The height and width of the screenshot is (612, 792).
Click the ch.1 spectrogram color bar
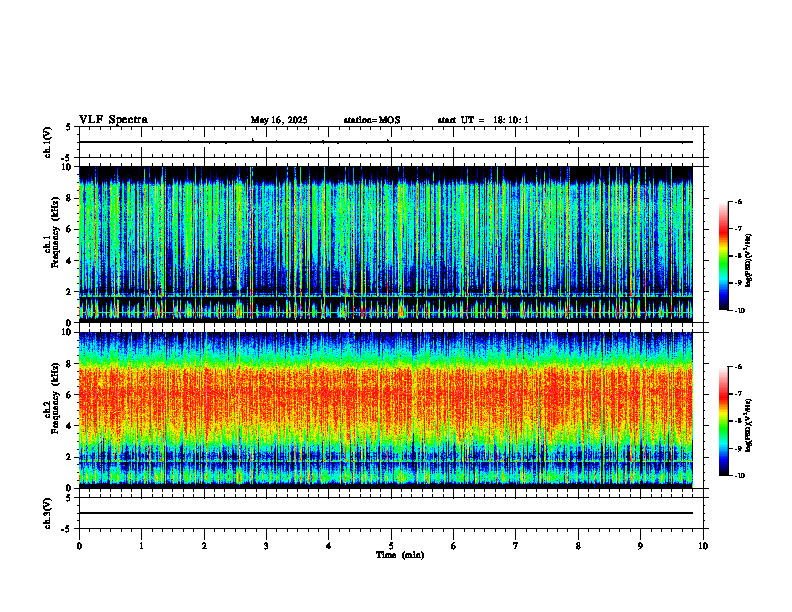[723, 256]
